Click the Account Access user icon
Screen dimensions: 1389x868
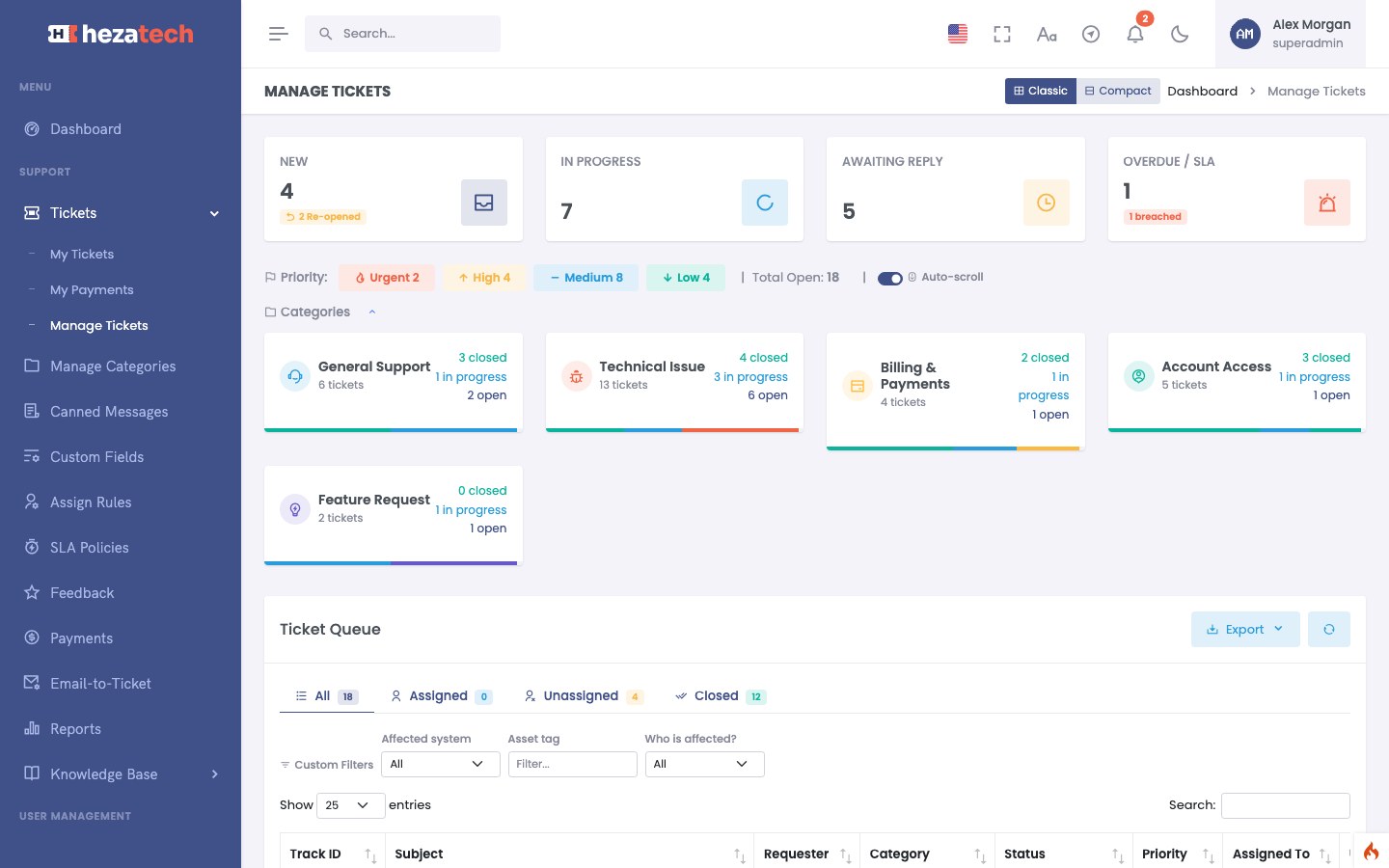[1138, 376]
